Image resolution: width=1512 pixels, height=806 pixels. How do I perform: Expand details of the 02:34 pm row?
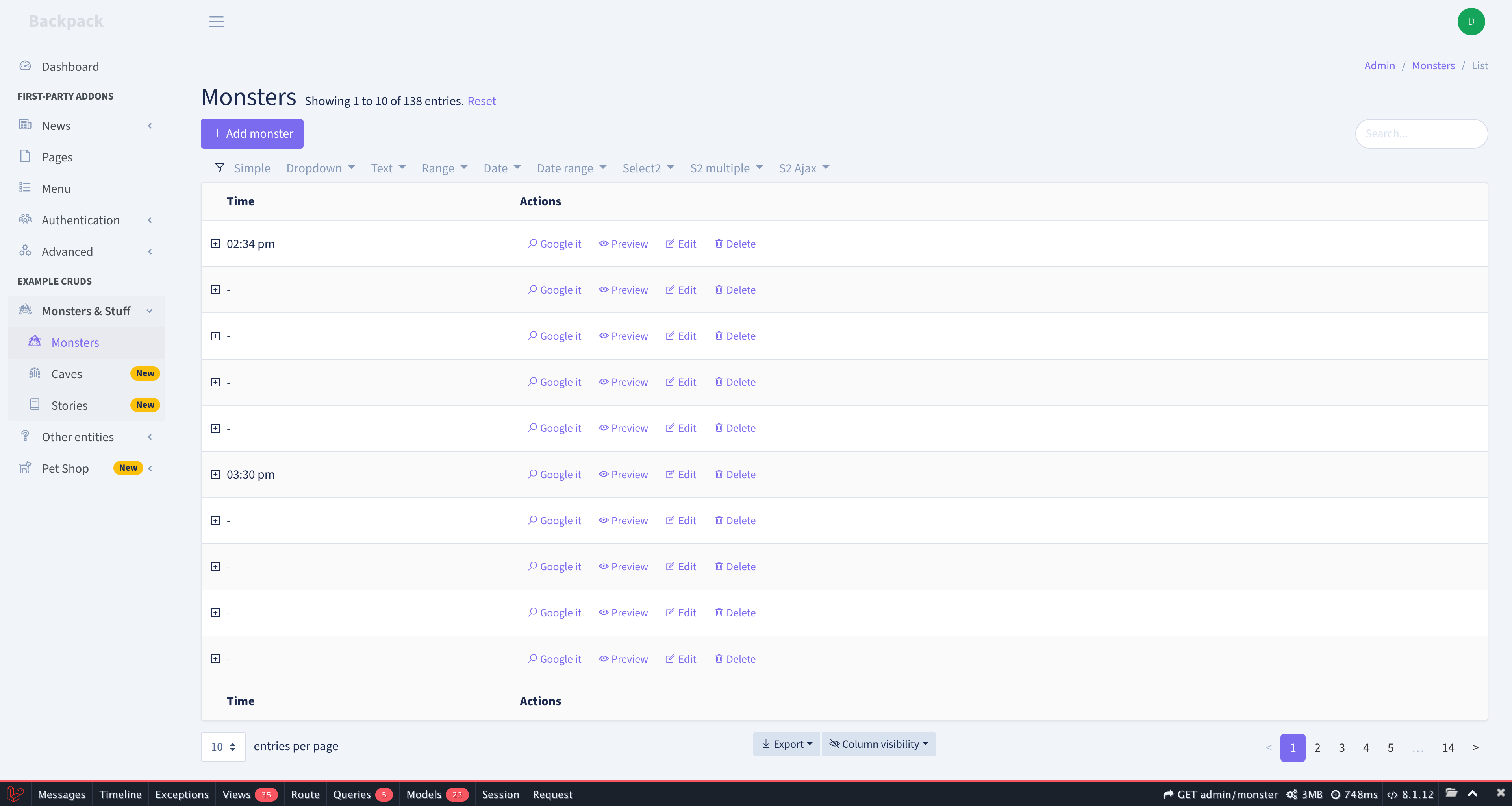215,244
